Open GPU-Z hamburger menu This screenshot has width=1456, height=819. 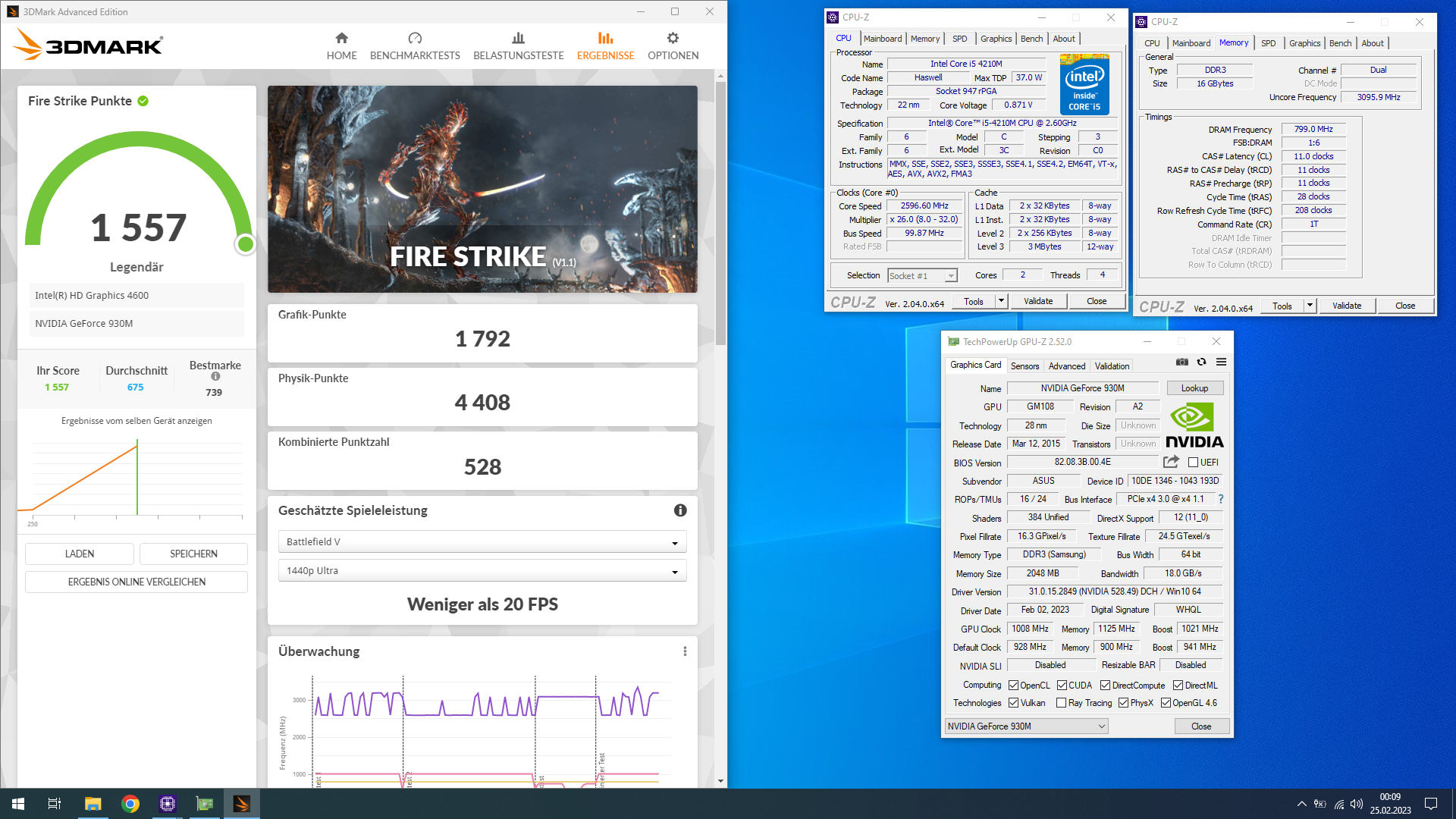pos(1221,362)
